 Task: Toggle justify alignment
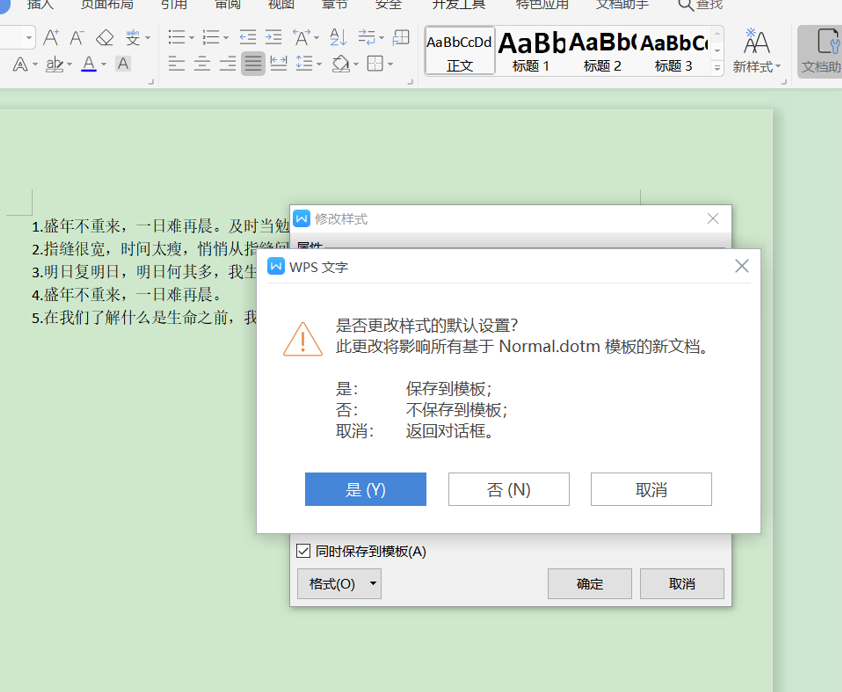tap(253, 64)
